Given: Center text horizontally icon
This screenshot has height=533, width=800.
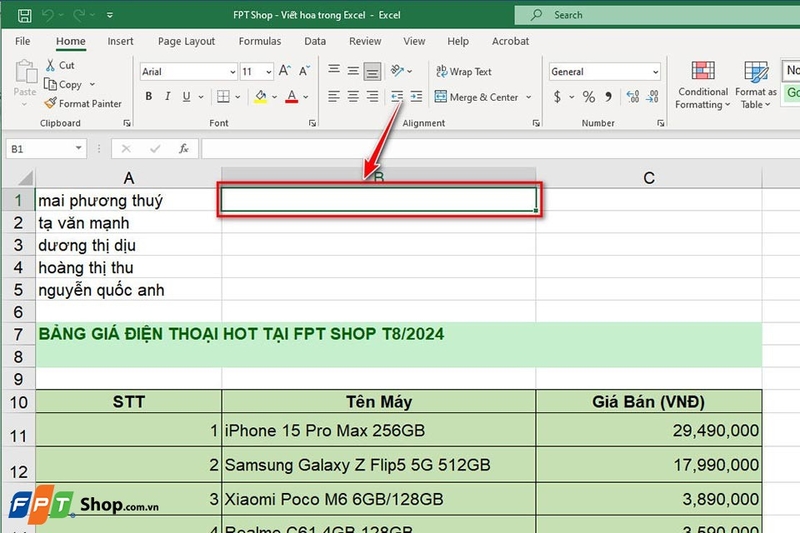Looking at the screenshot, I should 353,96.
